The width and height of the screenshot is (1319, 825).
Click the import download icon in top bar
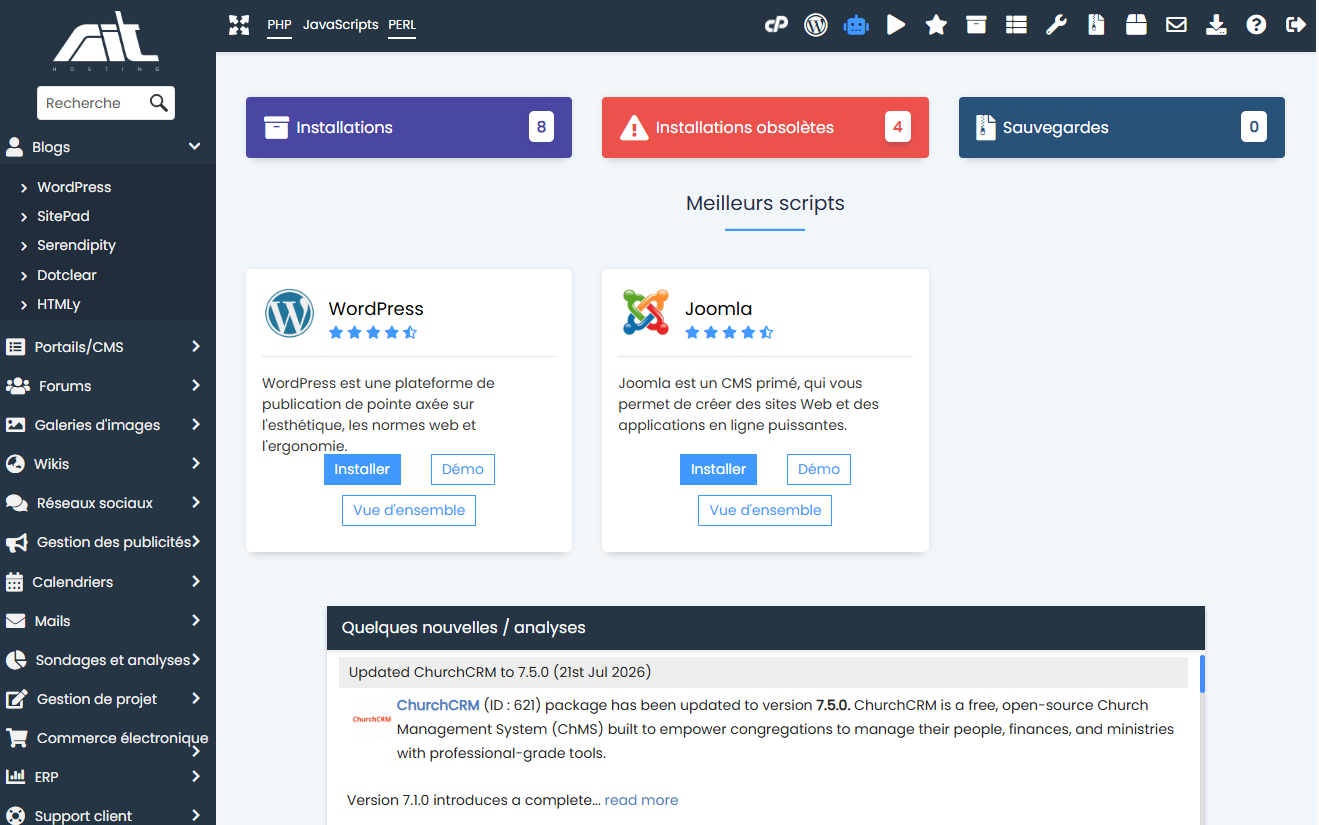1216,25
